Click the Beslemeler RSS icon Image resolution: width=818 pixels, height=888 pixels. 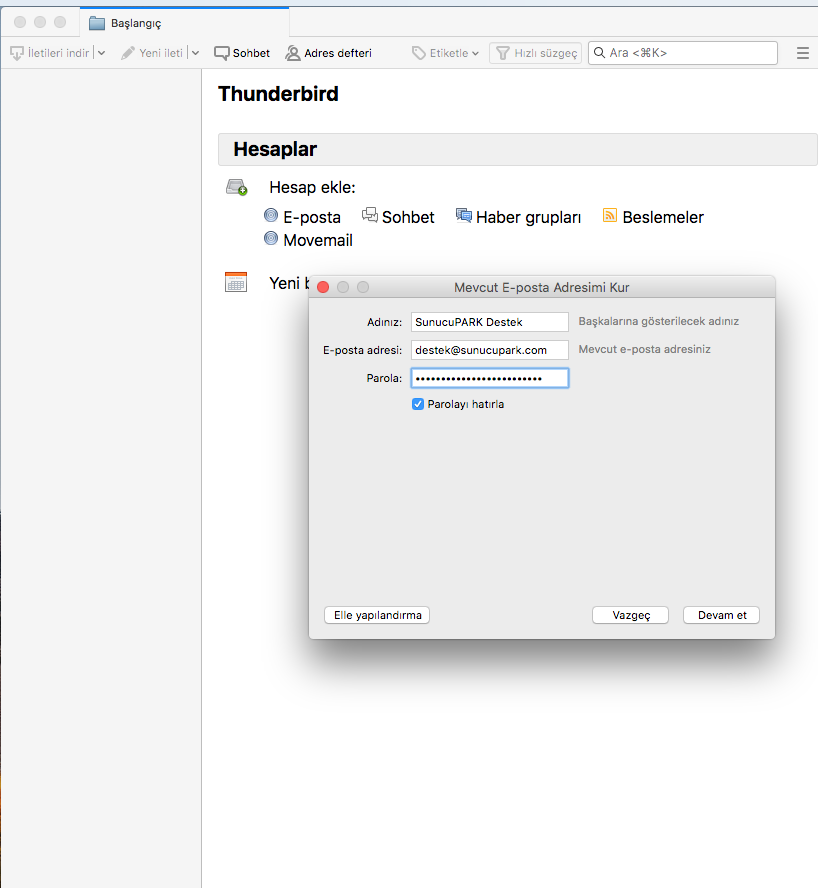click(x=610, y=215)
